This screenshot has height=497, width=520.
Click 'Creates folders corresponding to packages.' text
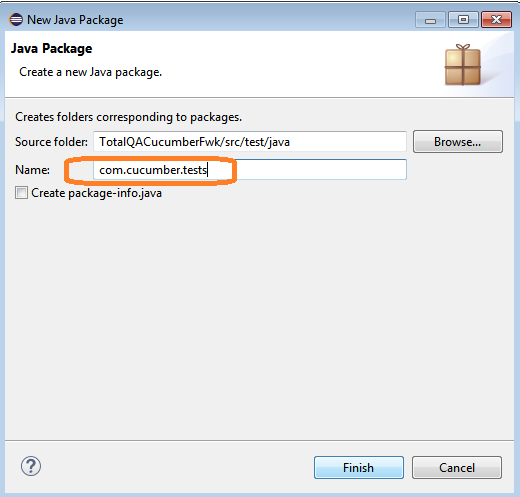click(x=128, y=117)
